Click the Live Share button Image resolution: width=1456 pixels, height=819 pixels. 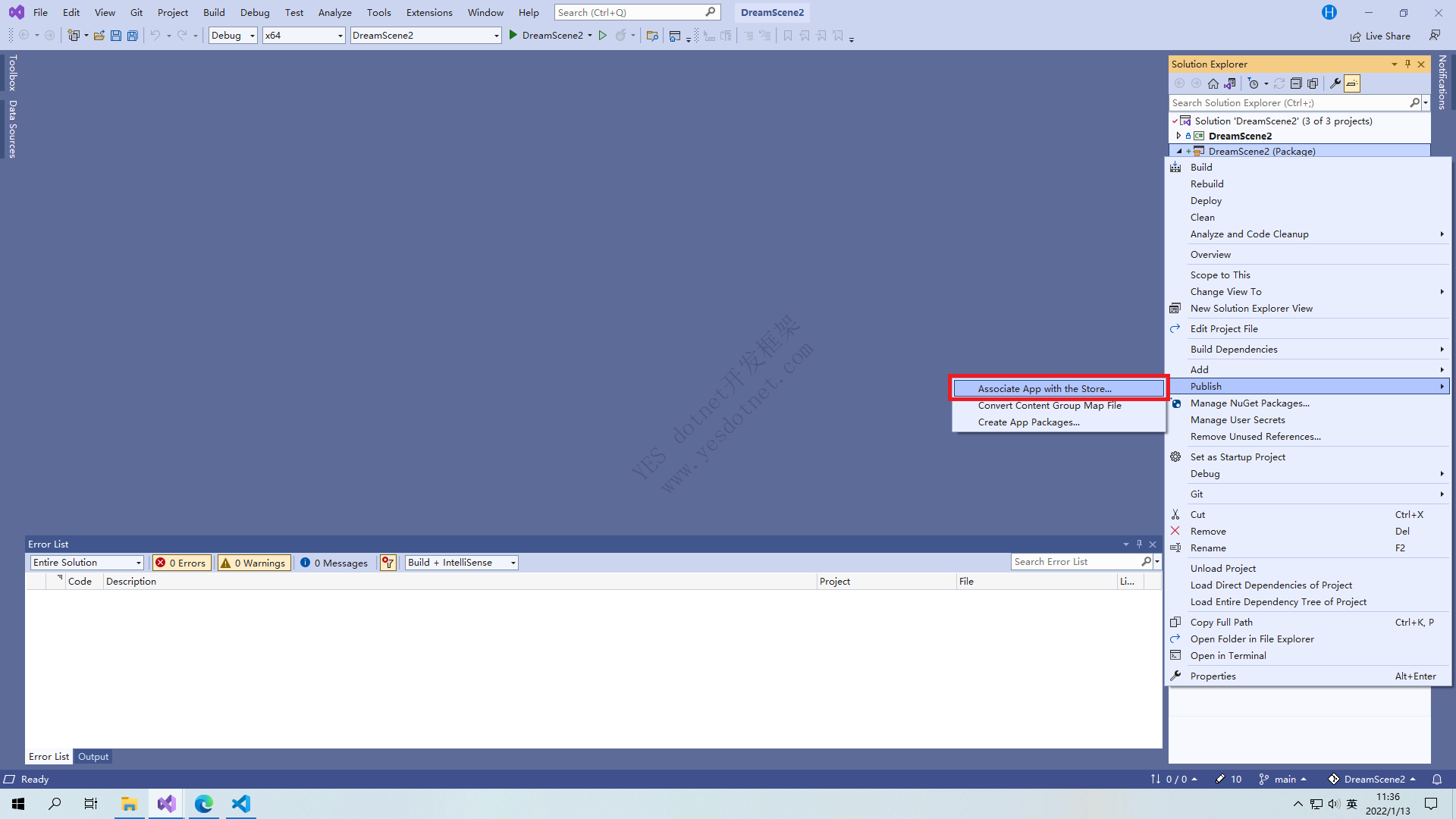click(1380, 36)
